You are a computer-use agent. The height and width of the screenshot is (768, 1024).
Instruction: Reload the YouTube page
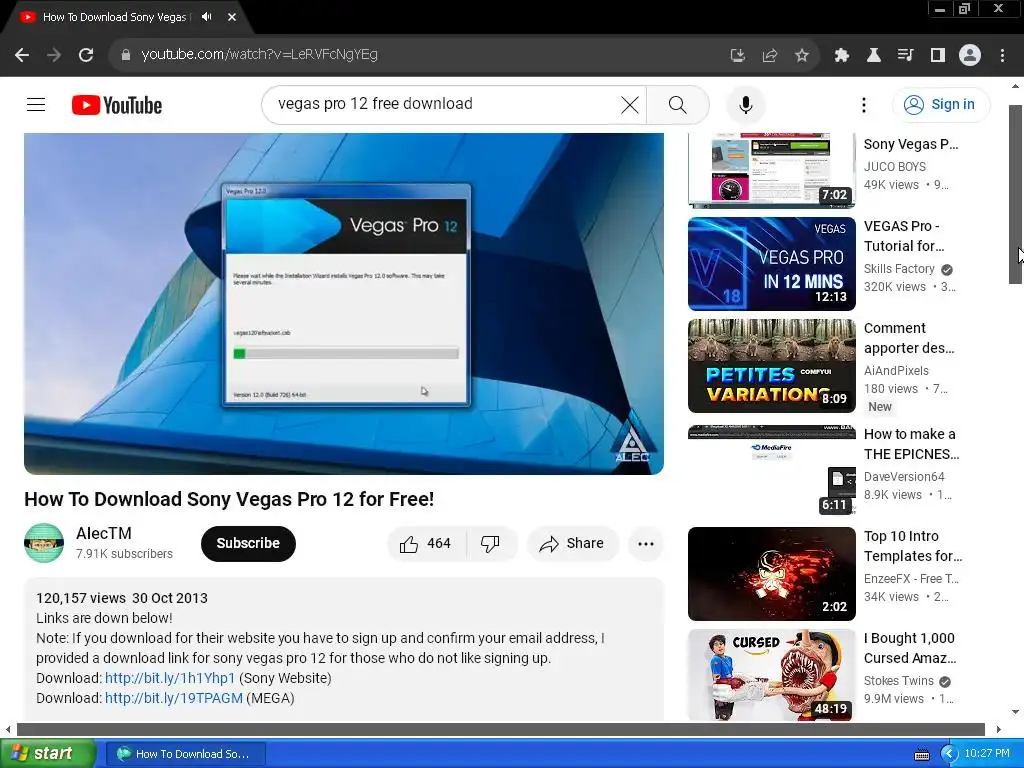tap(86, 55)
